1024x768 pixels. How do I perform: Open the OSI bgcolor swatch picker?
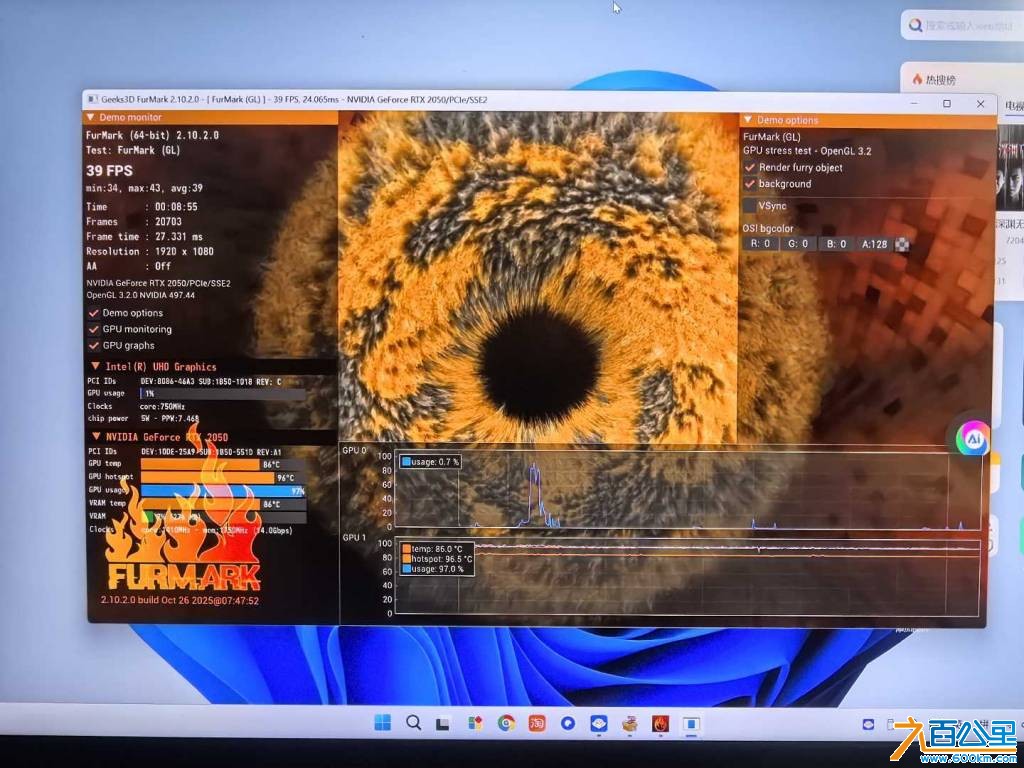[x=902, y=245]
